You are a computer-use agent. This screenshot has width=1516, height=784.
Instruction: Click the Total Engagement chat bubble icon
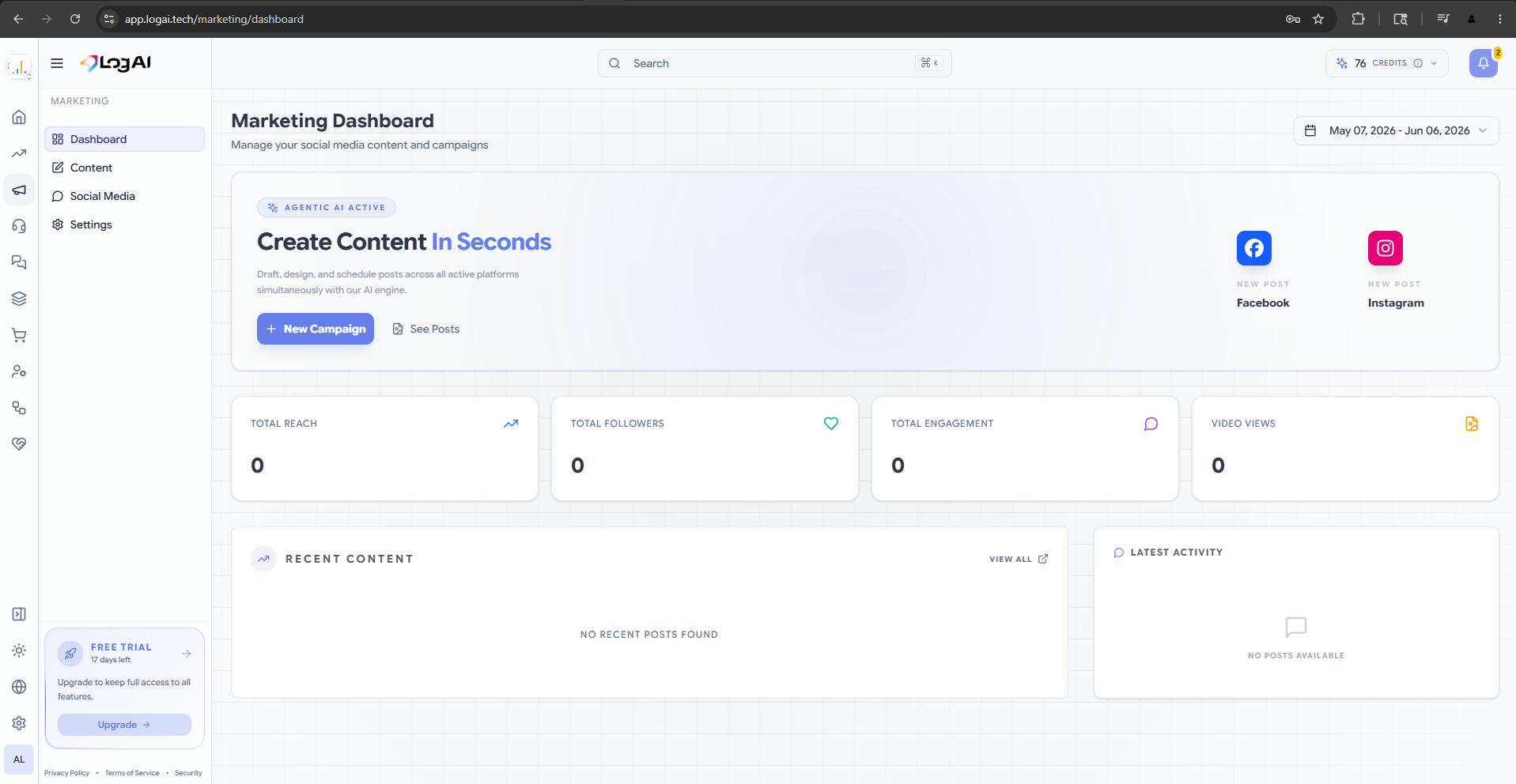tap(1151, 424)
